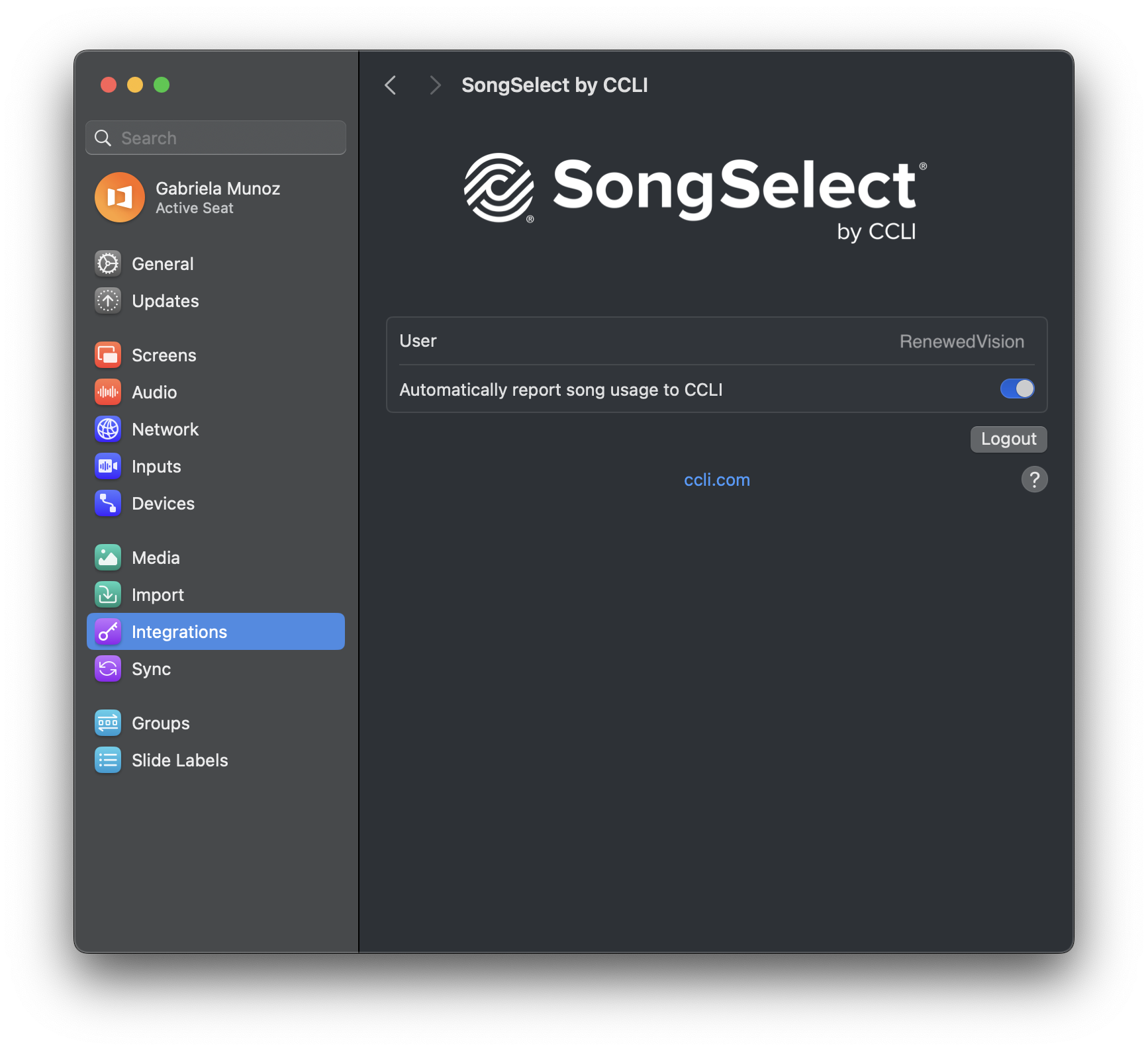Viewport: 1148px width, 1051px height.
Task: Open General settings gear icon
Action: (x=108, y=263)
